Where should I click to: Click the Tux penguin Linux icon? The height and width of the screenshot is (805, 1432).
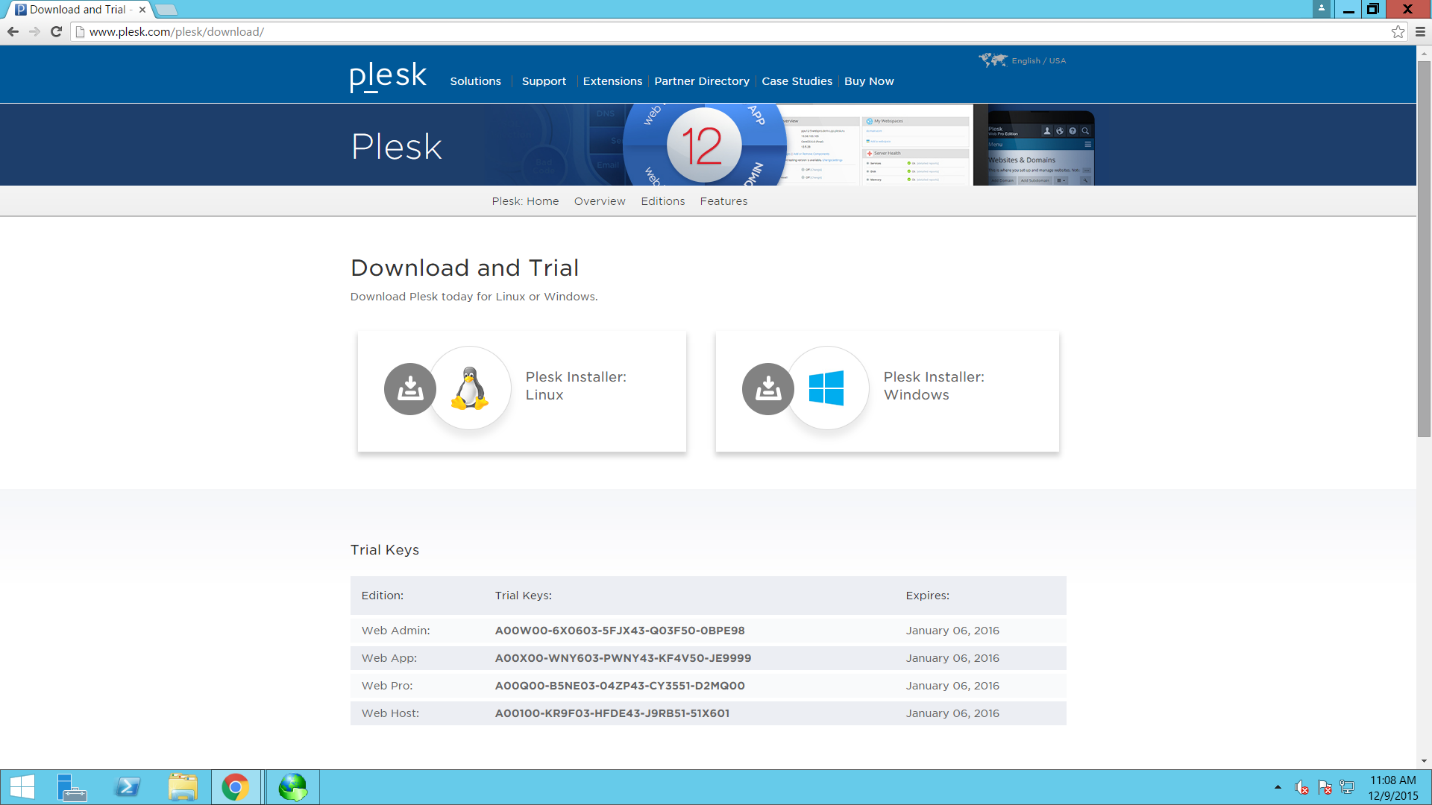point(469,388)
